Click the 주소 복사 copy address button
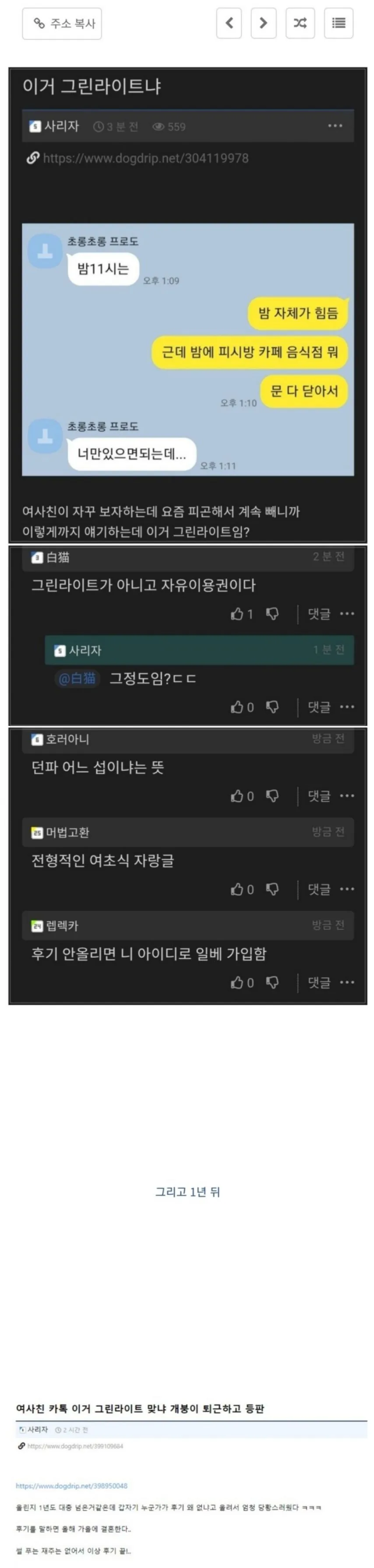 pos(62,24)
